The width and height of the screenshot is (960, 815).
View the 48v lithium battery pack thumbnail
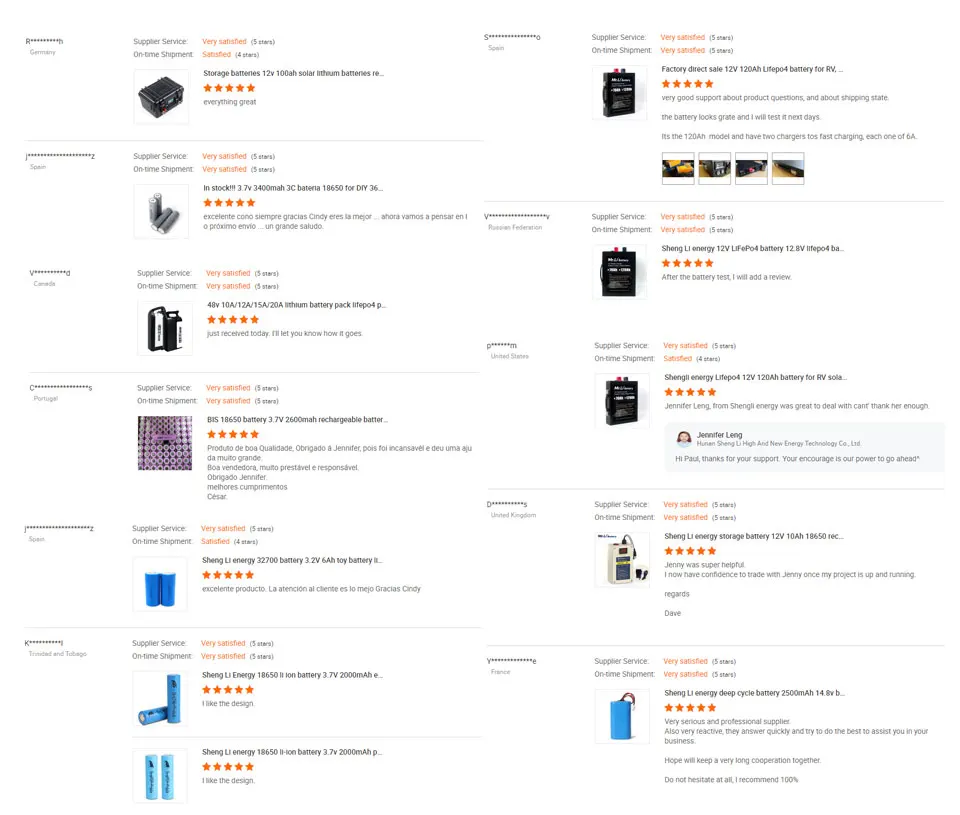pos(165,328)
